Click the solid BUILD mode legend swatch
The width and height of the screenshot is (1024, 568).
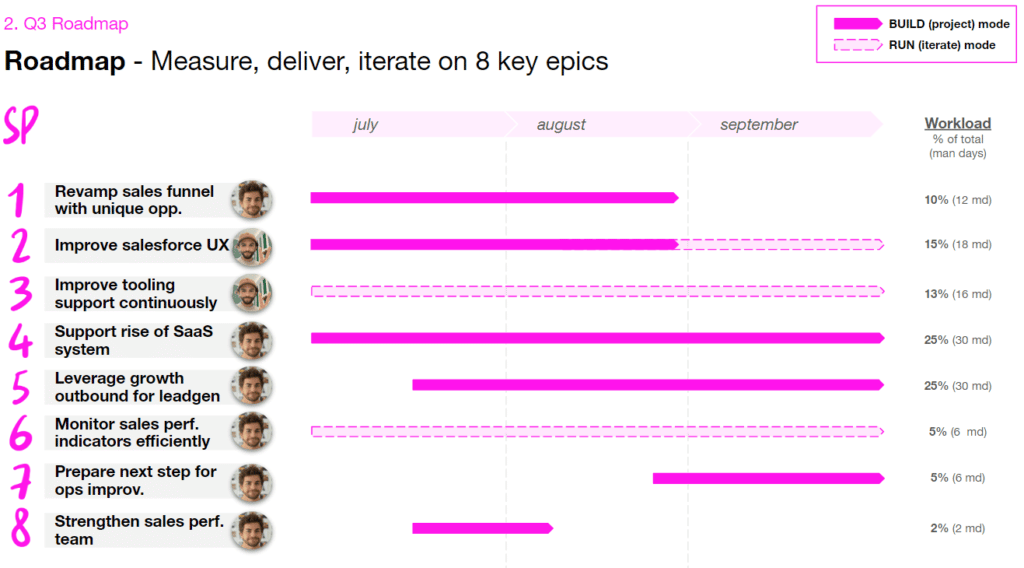[x=857, y=24]
